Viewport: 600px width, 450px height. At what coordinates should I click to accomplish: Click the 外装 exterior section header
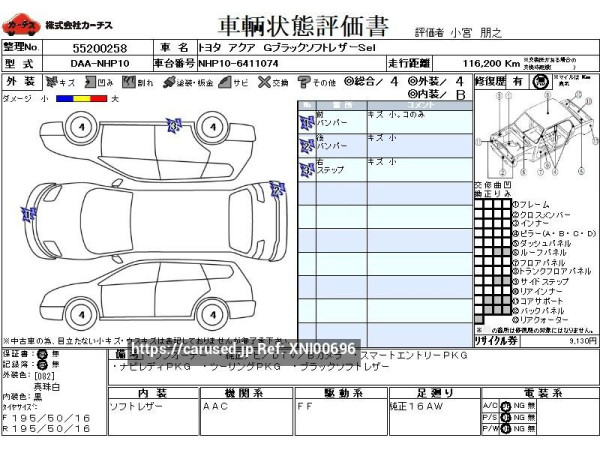(19, 81)
